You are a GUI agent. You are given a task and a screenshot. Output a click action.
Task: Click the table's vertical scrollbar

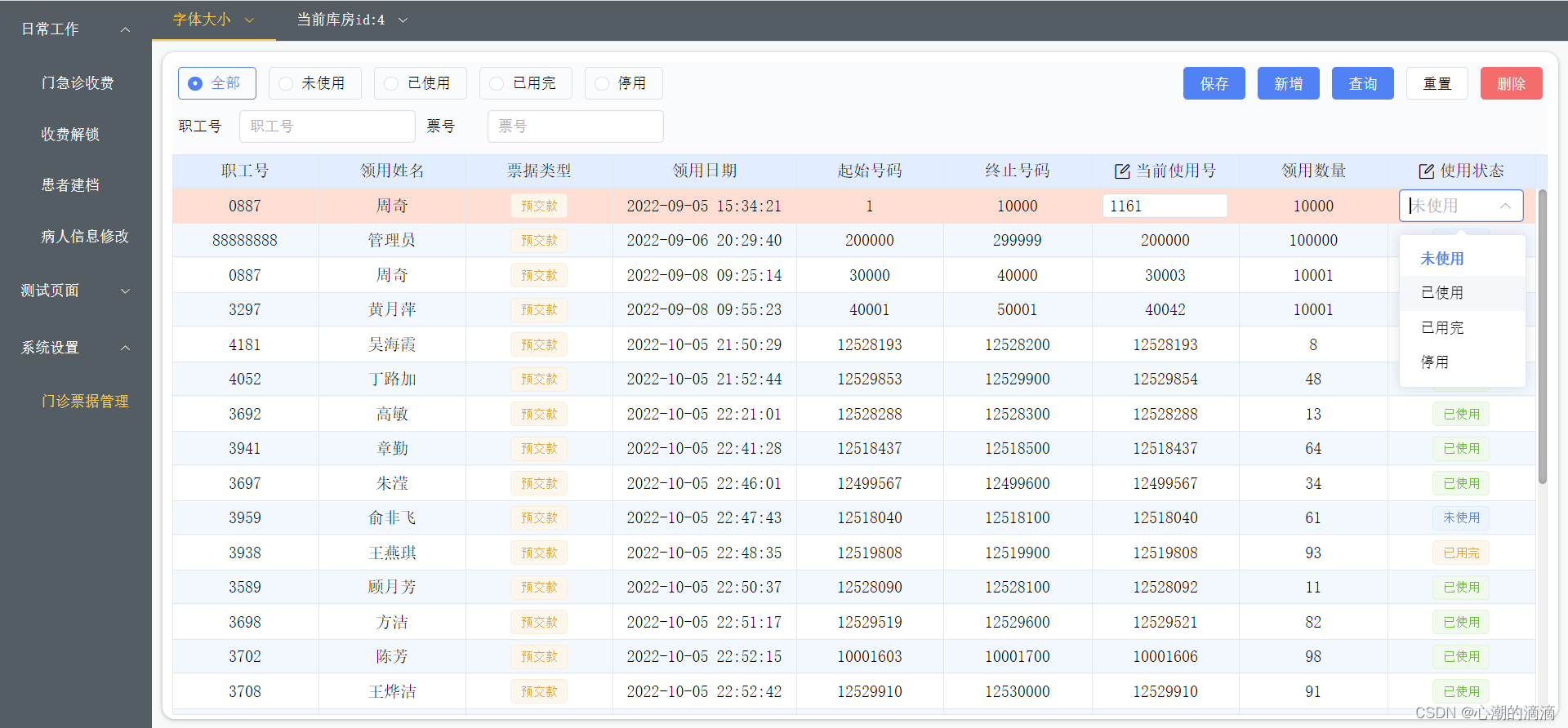point(1542,336)
